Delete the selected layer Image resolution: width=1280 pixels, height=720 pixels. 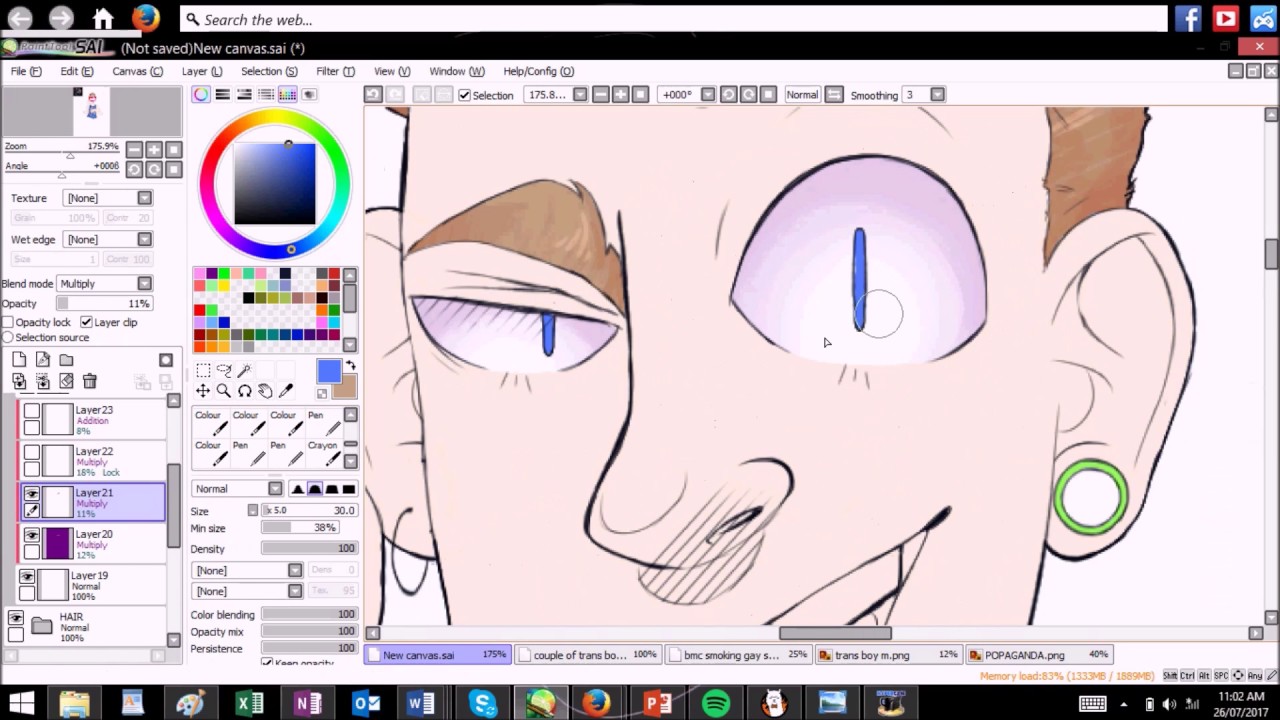tap(89, 381)
